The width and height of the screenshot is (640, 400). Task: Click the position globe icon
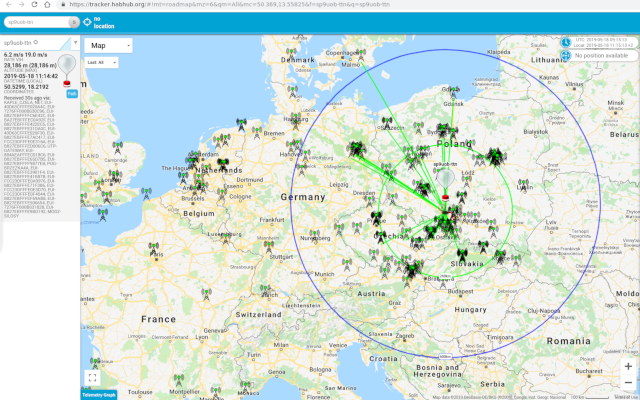(x=566, y=55)
